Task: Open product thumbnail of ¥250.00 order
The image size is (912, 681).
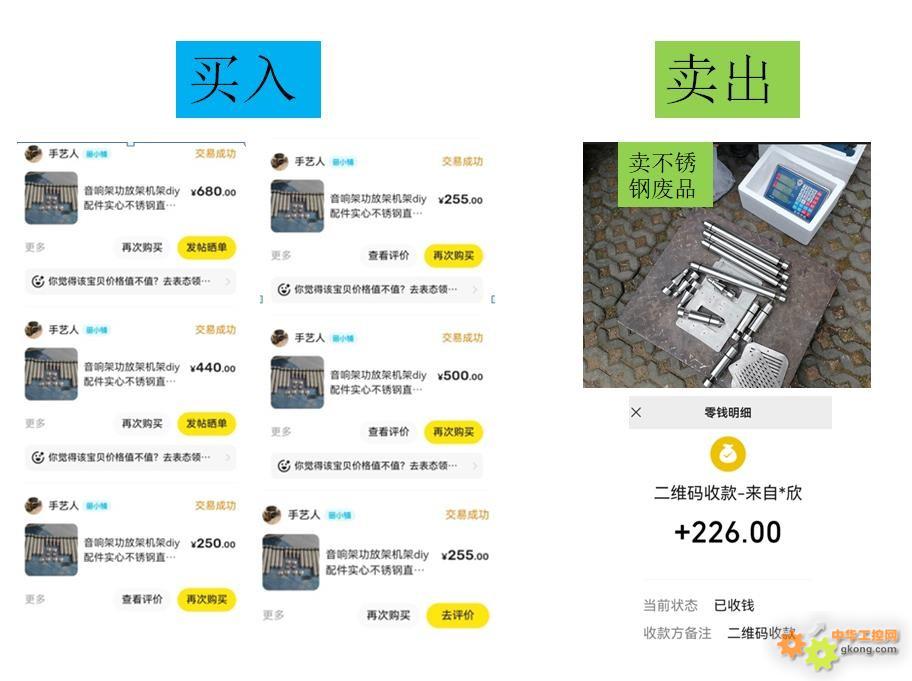Action: [x=51, y=550]
